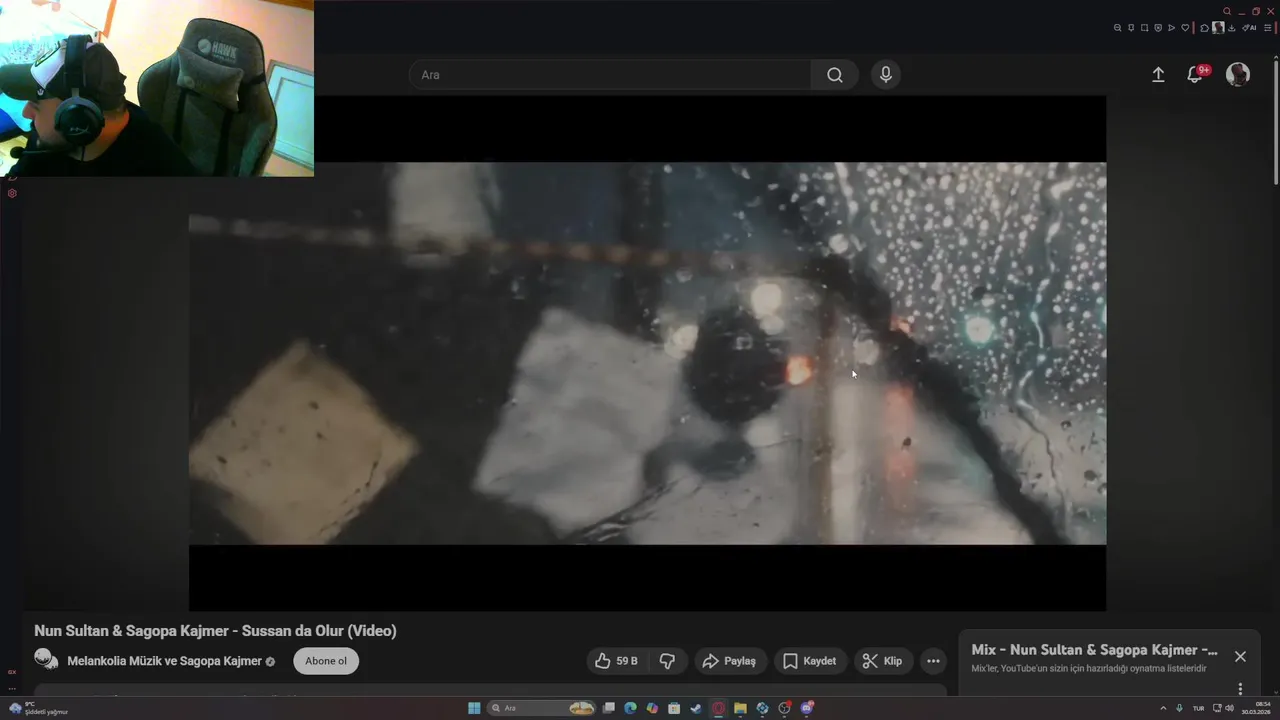Screen dimensions: 1280x720
Task: Click the Opera GX taskbar icon
Action: tap(718, 708)
